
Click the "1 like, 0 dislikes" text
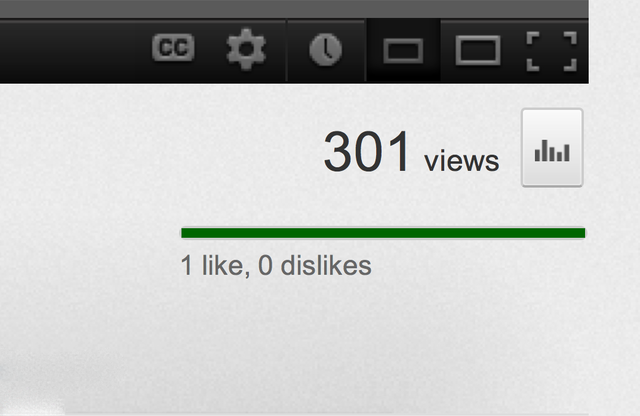click(276, 266)
